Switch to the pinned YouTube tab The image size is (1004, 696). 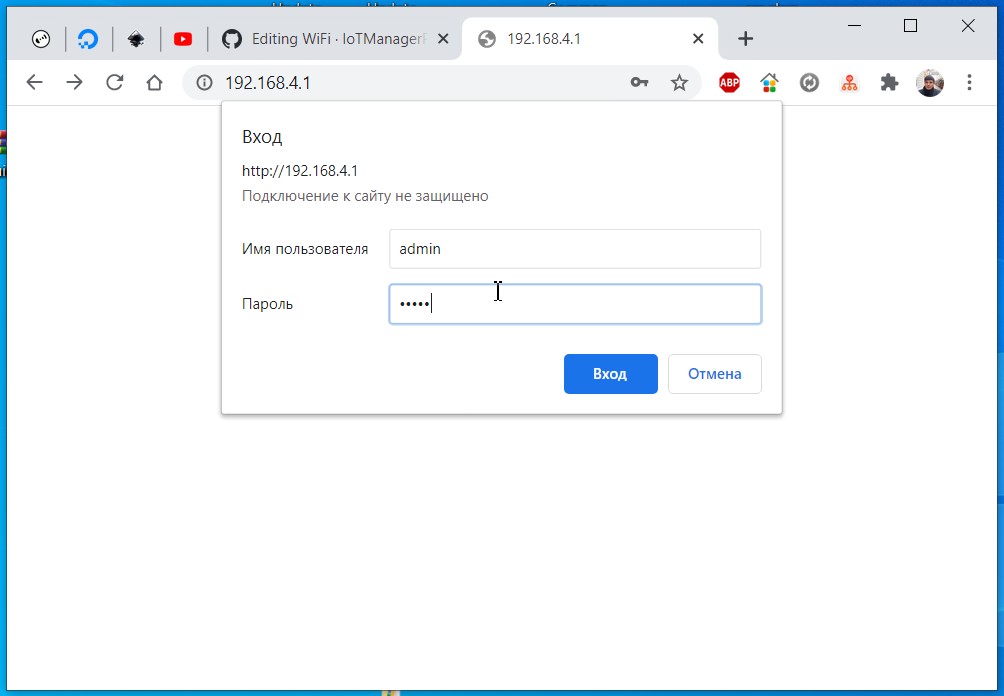coord(183,39)
